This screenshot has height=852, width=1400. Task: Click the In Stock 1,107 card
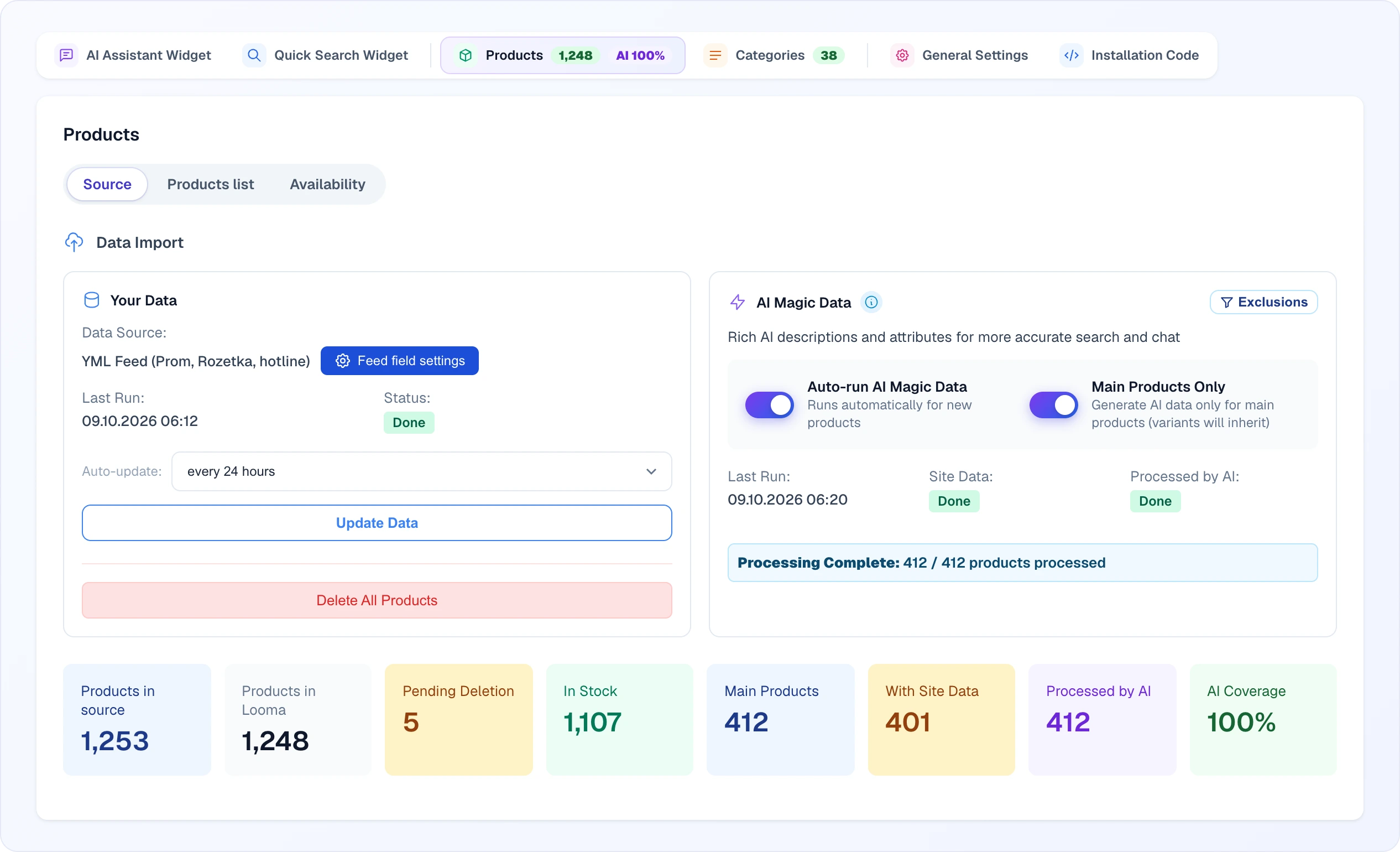619,720
